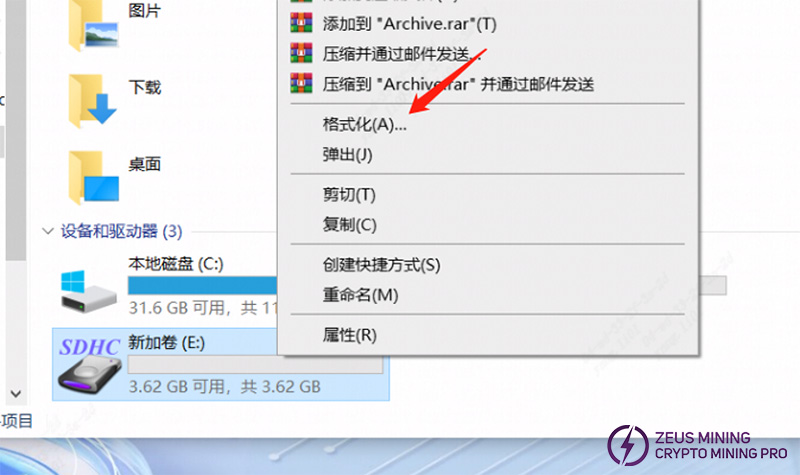Choose 格式化(A)... from the context menu
Screen dimensions: 800x475
tap(364, 124)
